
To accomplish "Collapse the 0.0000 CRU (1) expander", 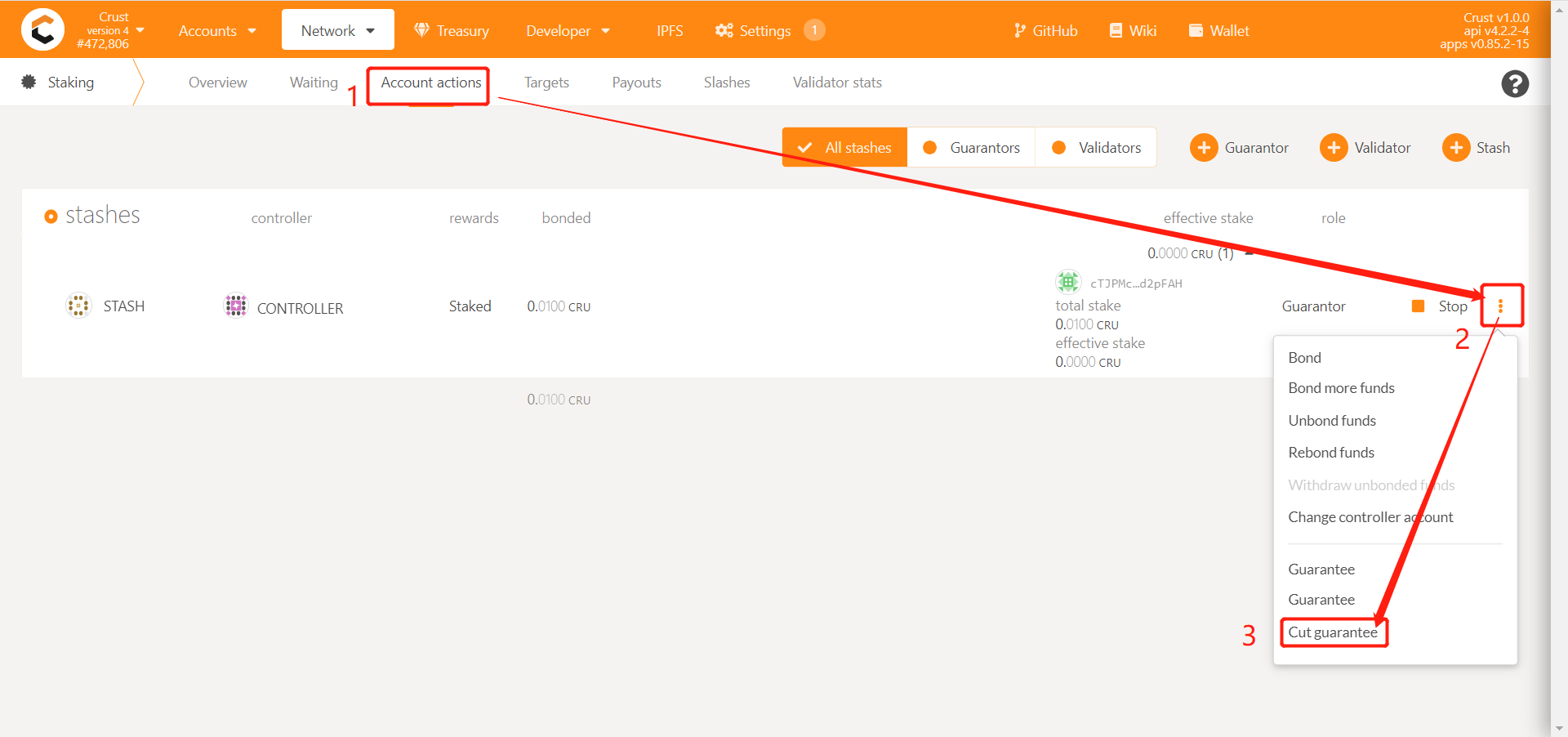I will (x=1249, y=253).
